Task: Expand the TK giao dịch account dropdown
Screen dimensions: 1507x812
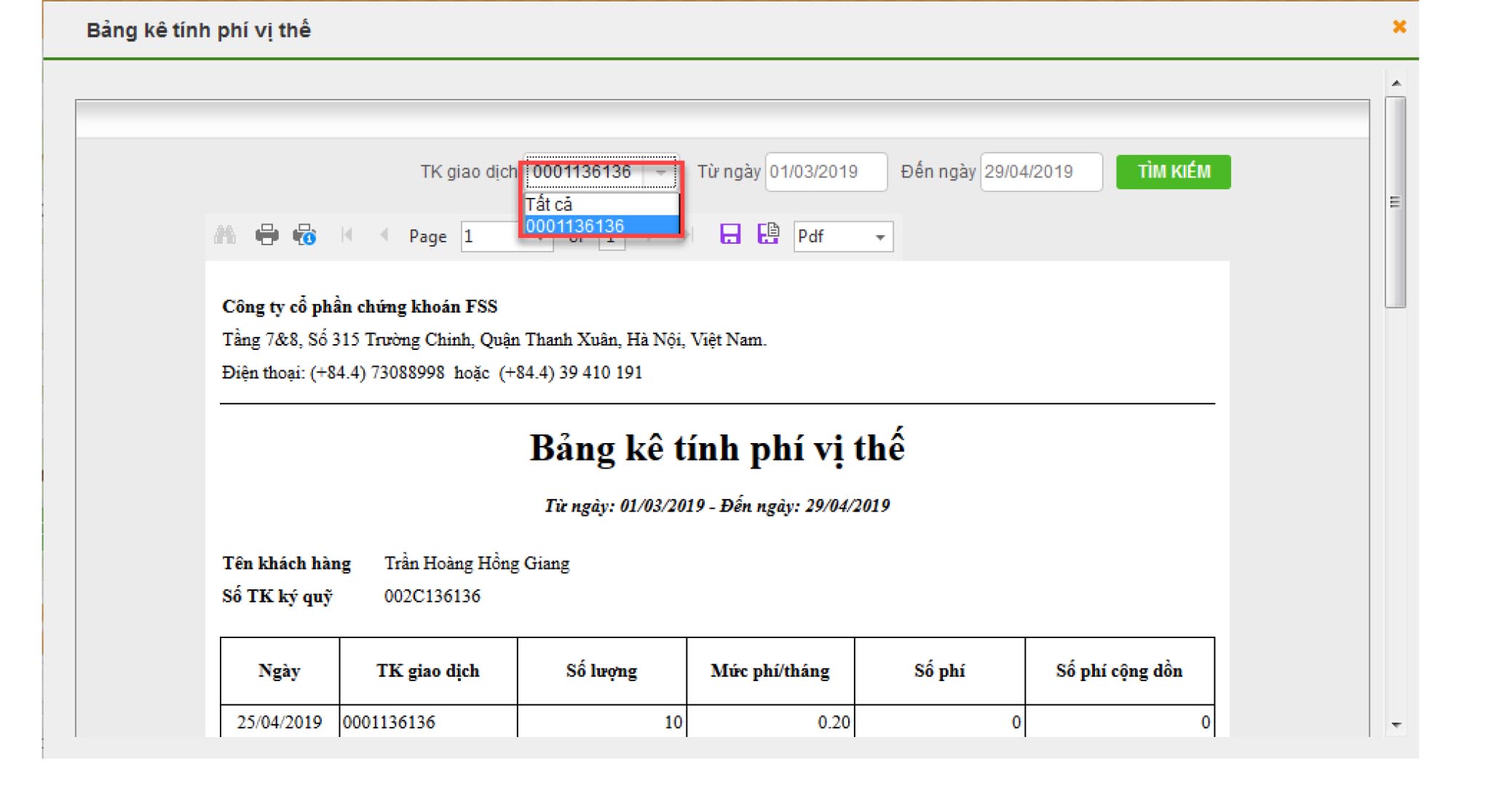Action: tap(660, 172)
